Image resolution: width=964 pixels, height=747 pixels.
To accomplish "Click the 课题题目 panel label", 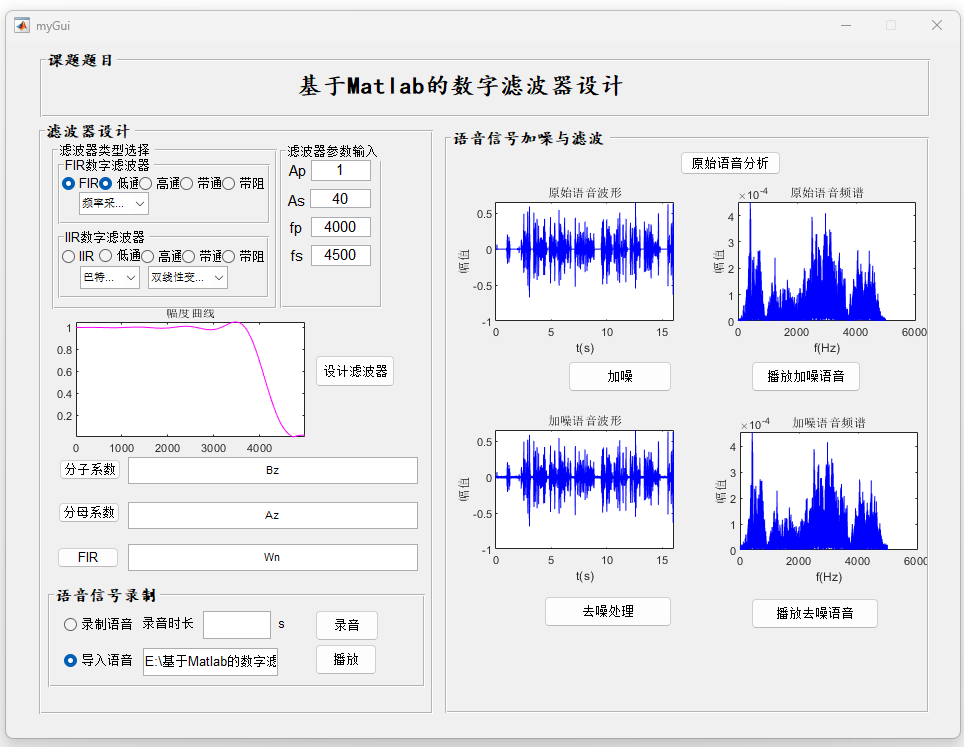I will click(81, 60).
